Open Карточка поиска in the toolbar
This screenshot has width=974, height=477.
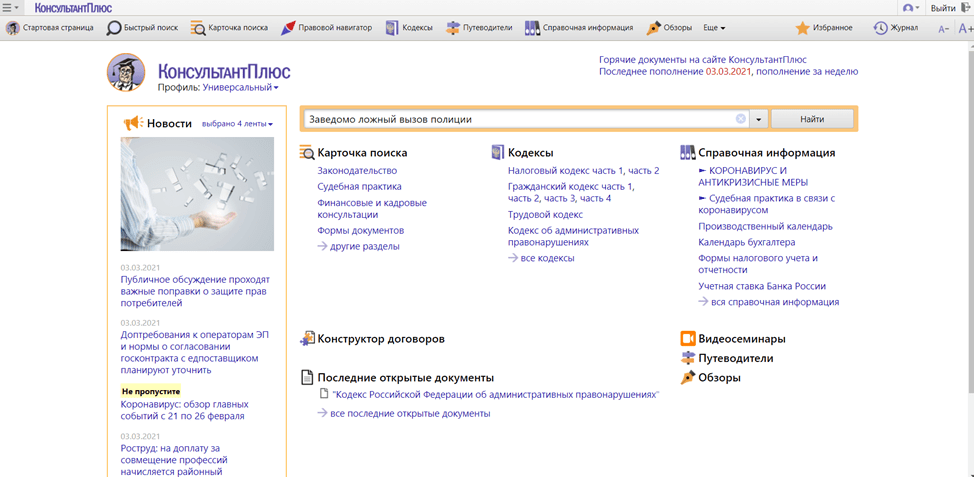point(229,28)
